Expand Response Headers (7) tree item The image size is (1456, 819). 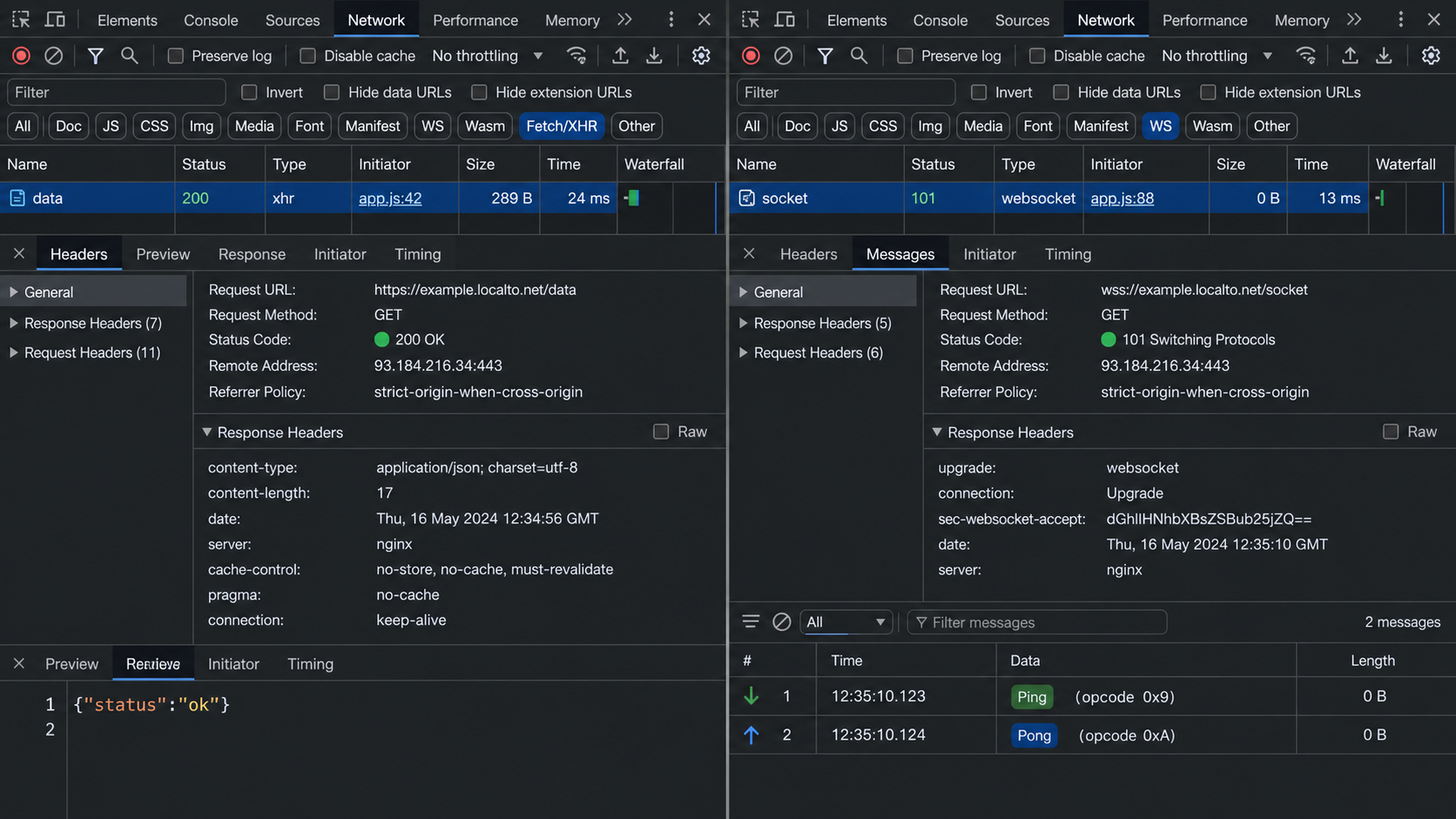pos(13,323)
